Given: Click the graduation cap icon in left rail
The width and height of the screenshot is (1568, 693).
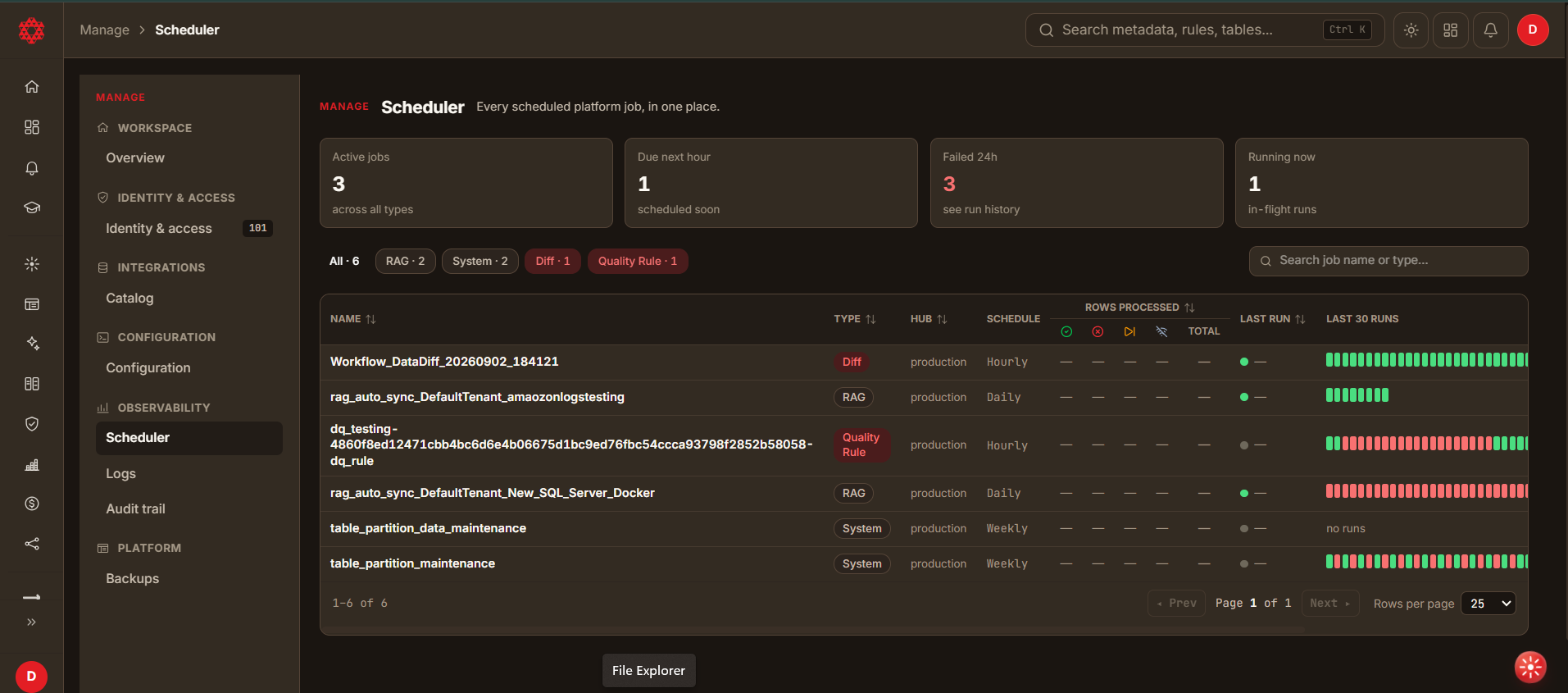Looking at the screenshot, I should coord(32,207).
